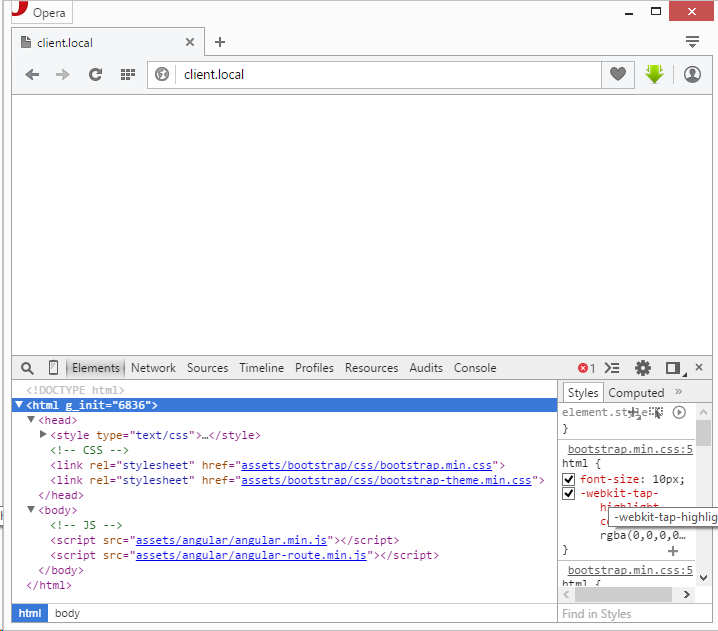Reload the client.local page
718x631 pixels.
[x=95, y=75]
